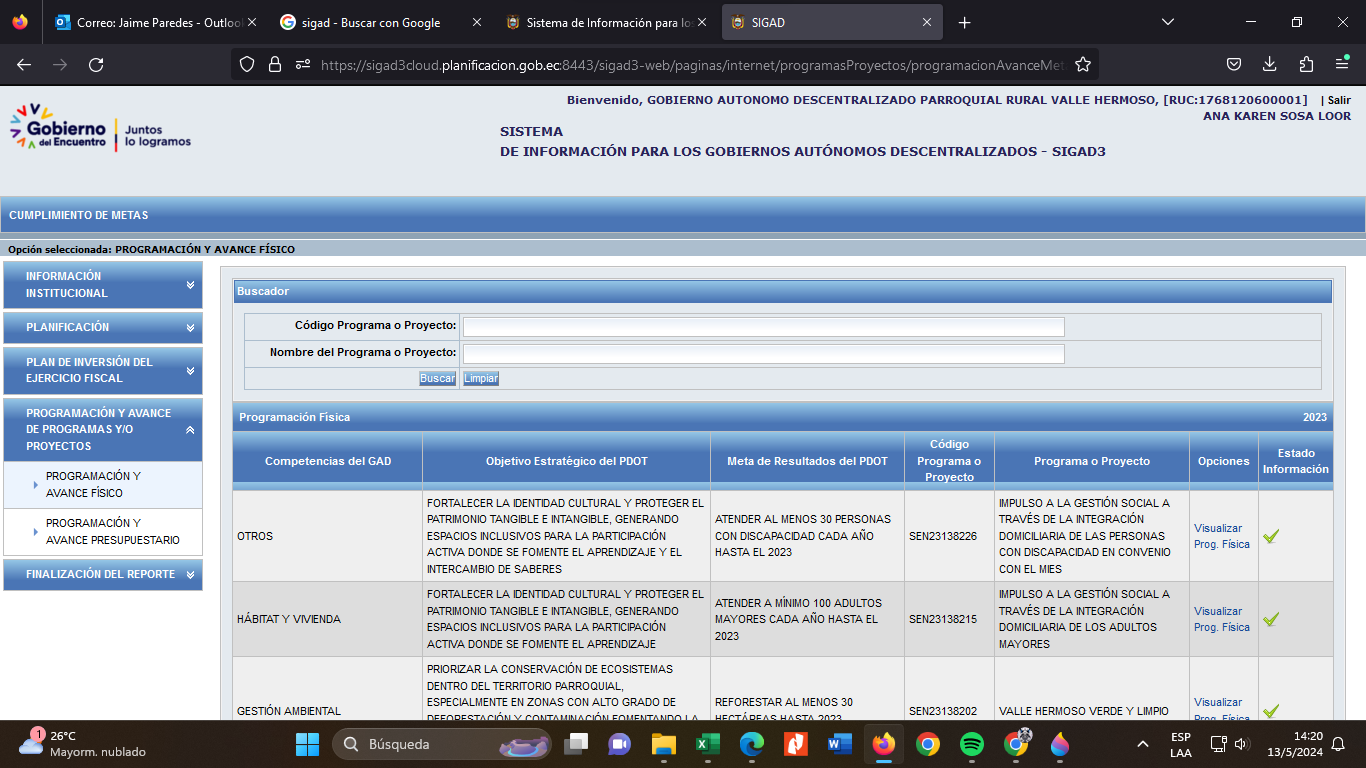Click the Buscar button in the Buscador

[437, 378]
